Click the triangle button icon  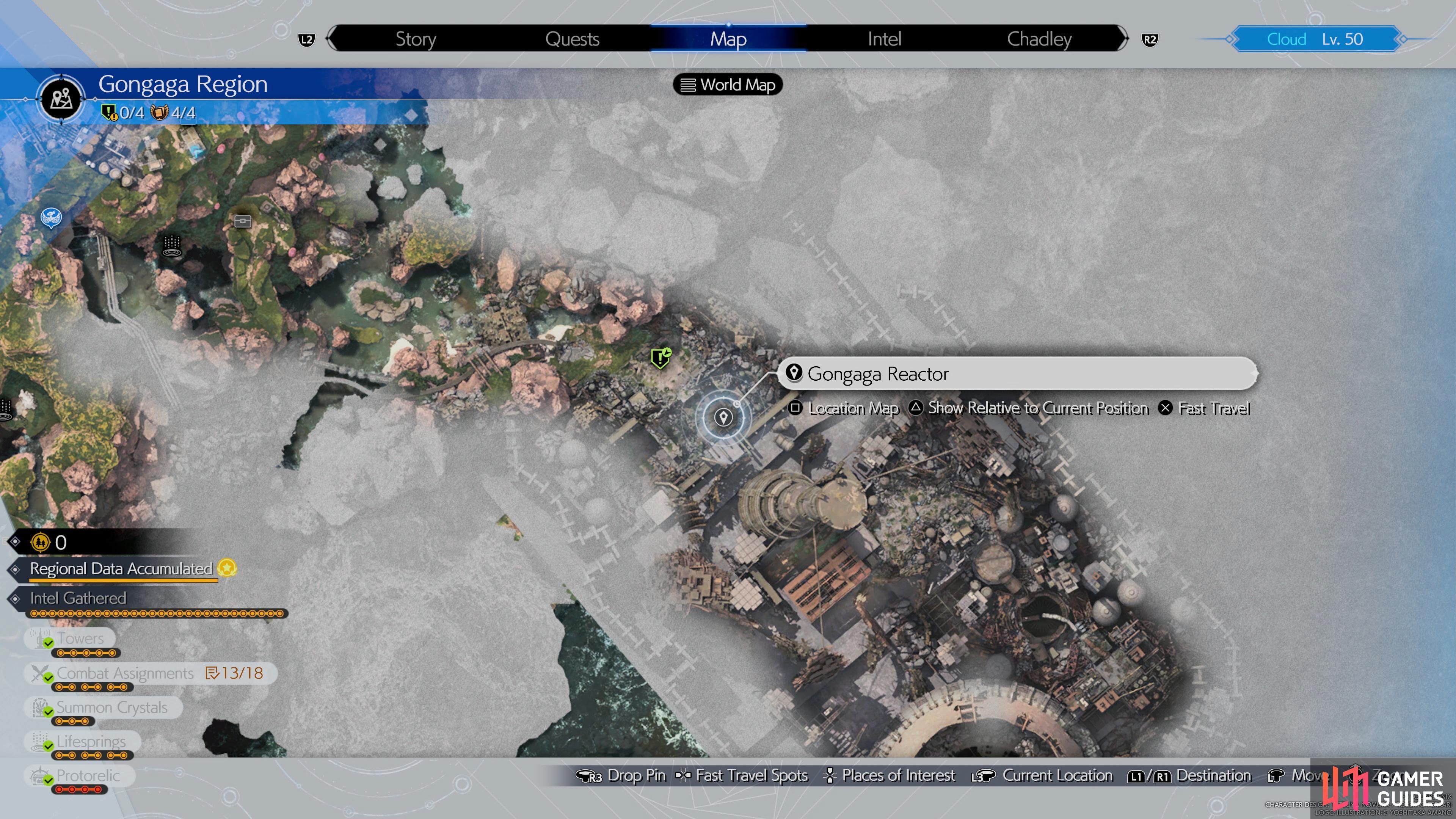[x=916, y=408]
